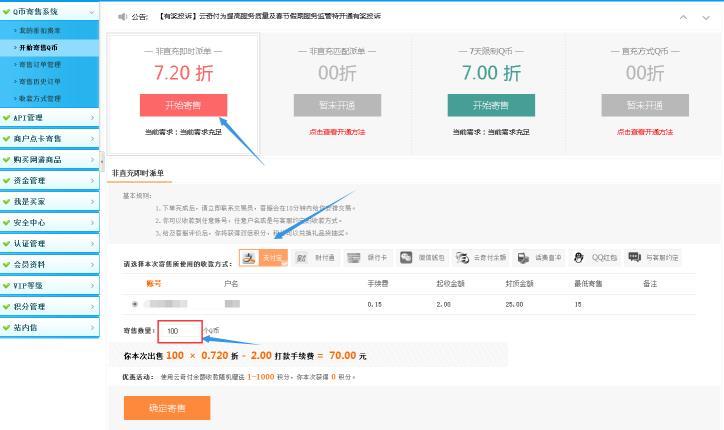Click the total 70.00 元 amount

tap(348, 356)
